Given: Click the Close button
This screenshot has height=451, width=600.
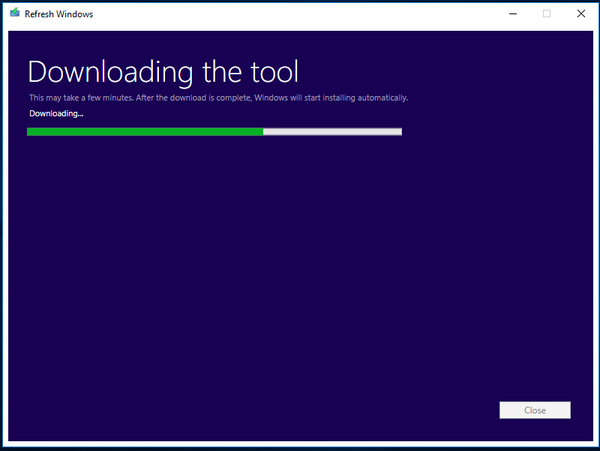Looking at the screenshot, I should tap(535, 410).
